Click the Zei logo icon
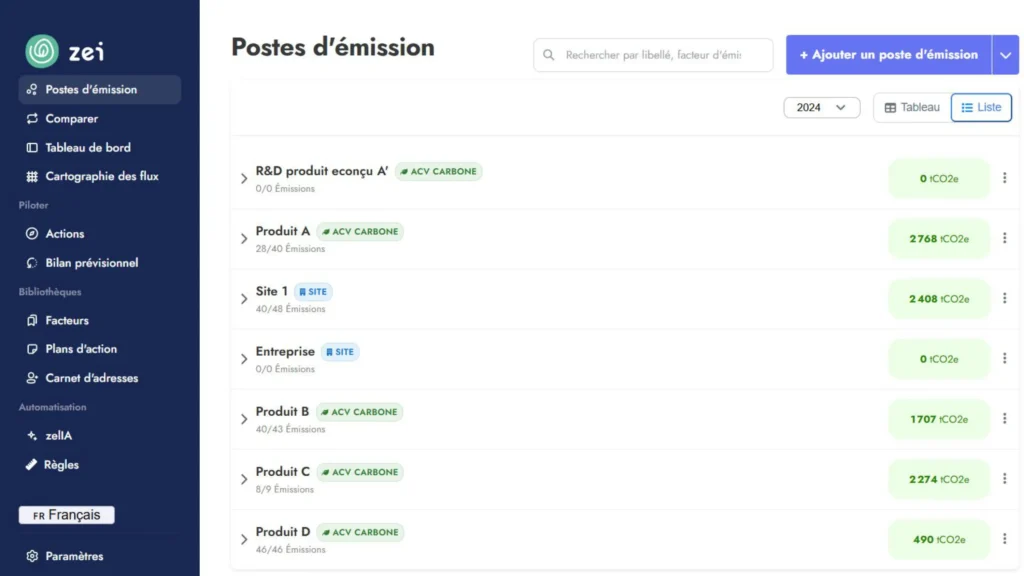 point(42,51)
